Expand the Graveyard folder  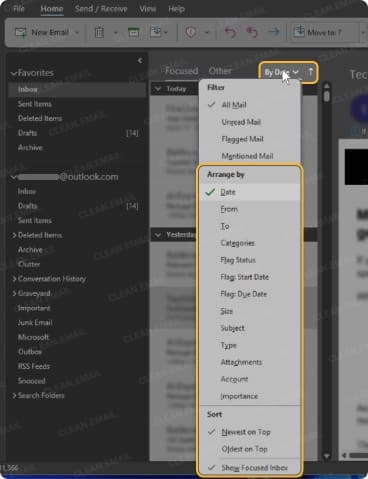point(14,294)
